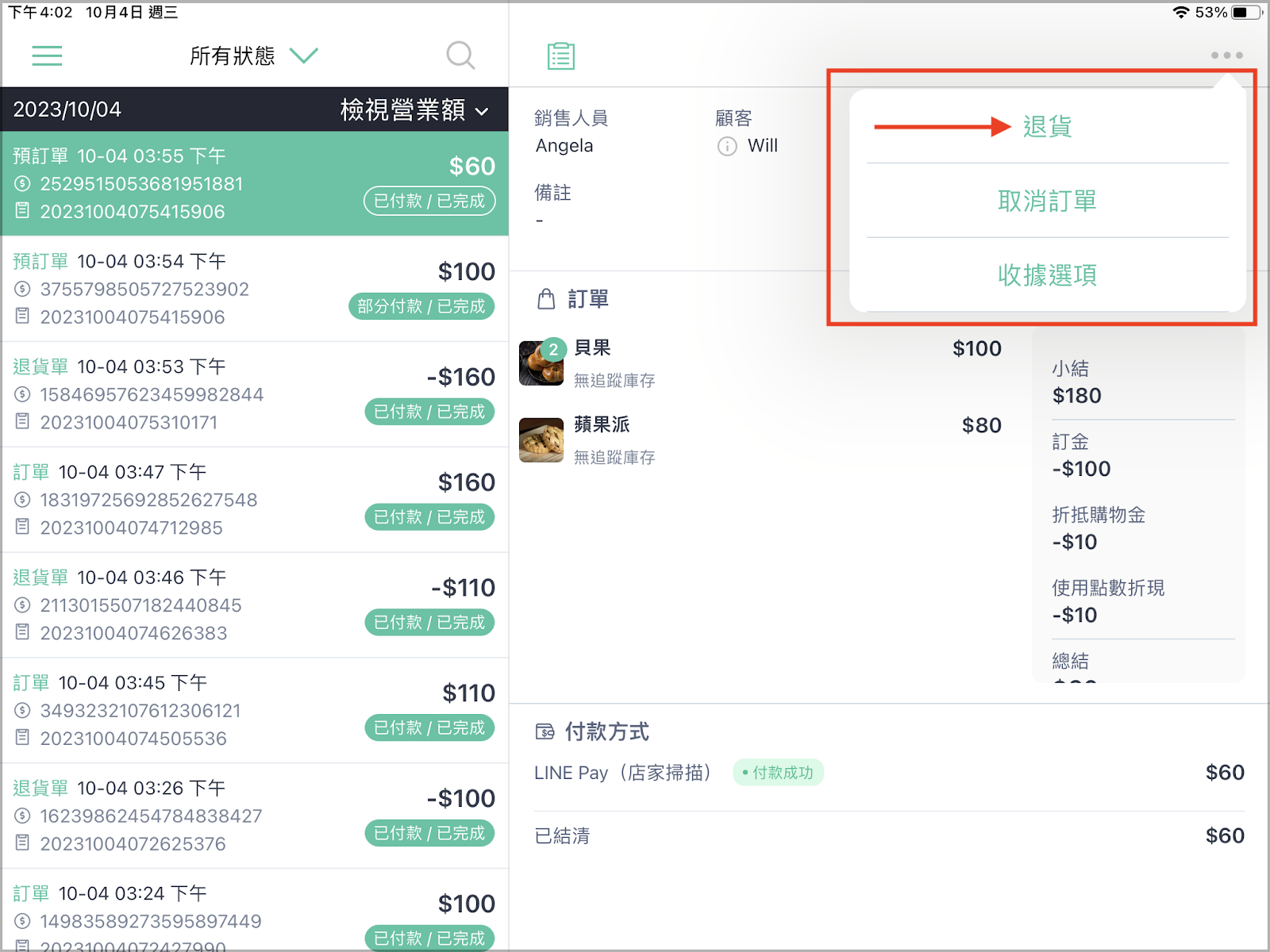Tap the shopping bag icon next to 訂單
This screenshot has width=1270, height=952.
(546, 299)
